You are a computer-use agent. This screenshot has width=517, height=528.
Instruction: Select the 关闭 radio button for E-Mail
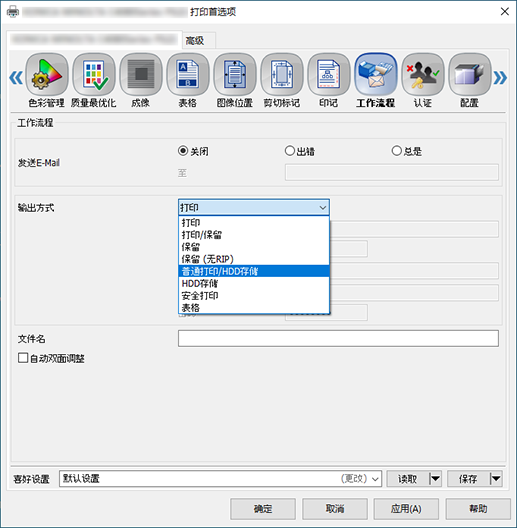183,151
